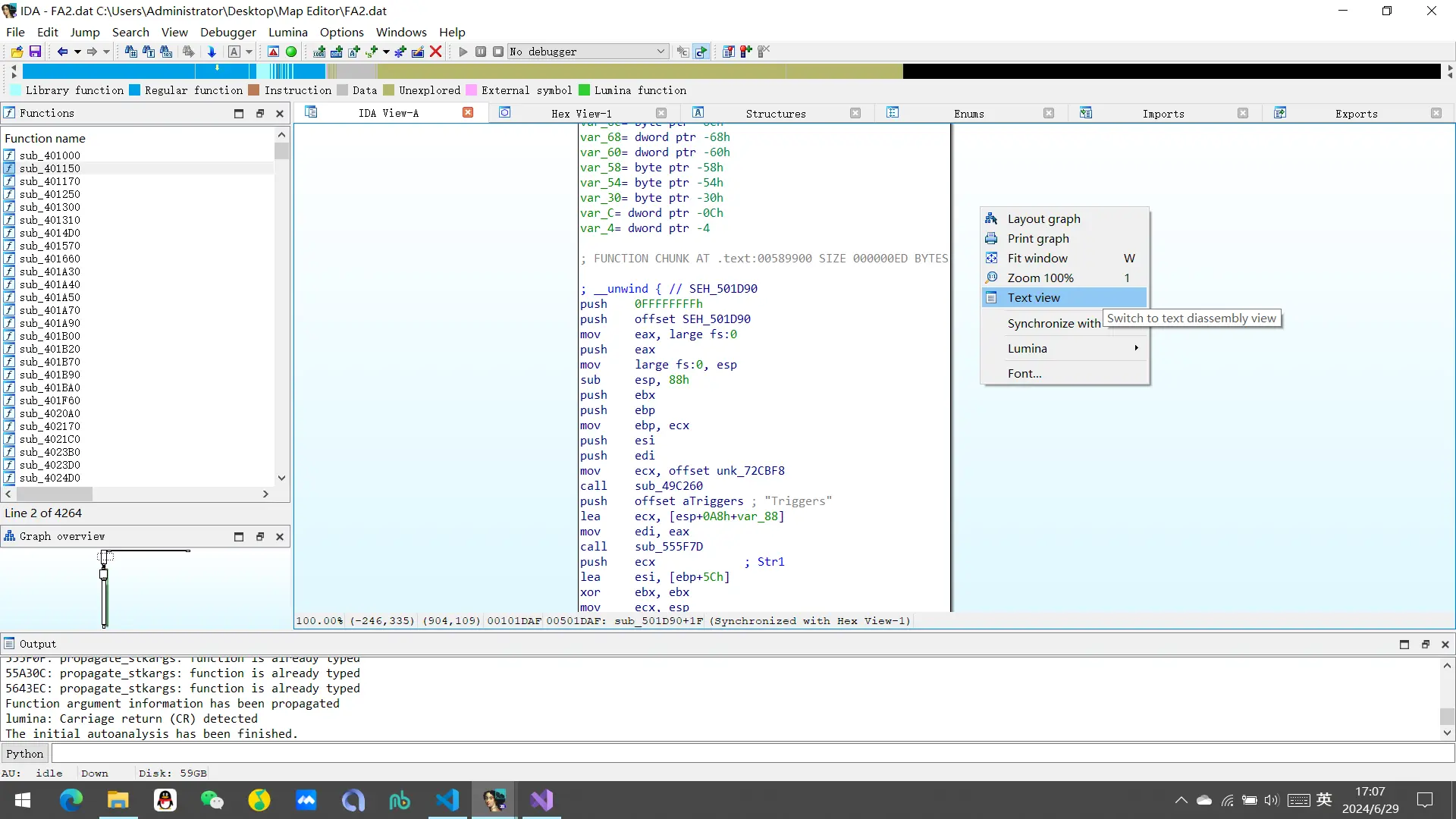The height and width of the screenshot is (819, 1456).
Task: Select Text view in context menu
Action: 1034,297
